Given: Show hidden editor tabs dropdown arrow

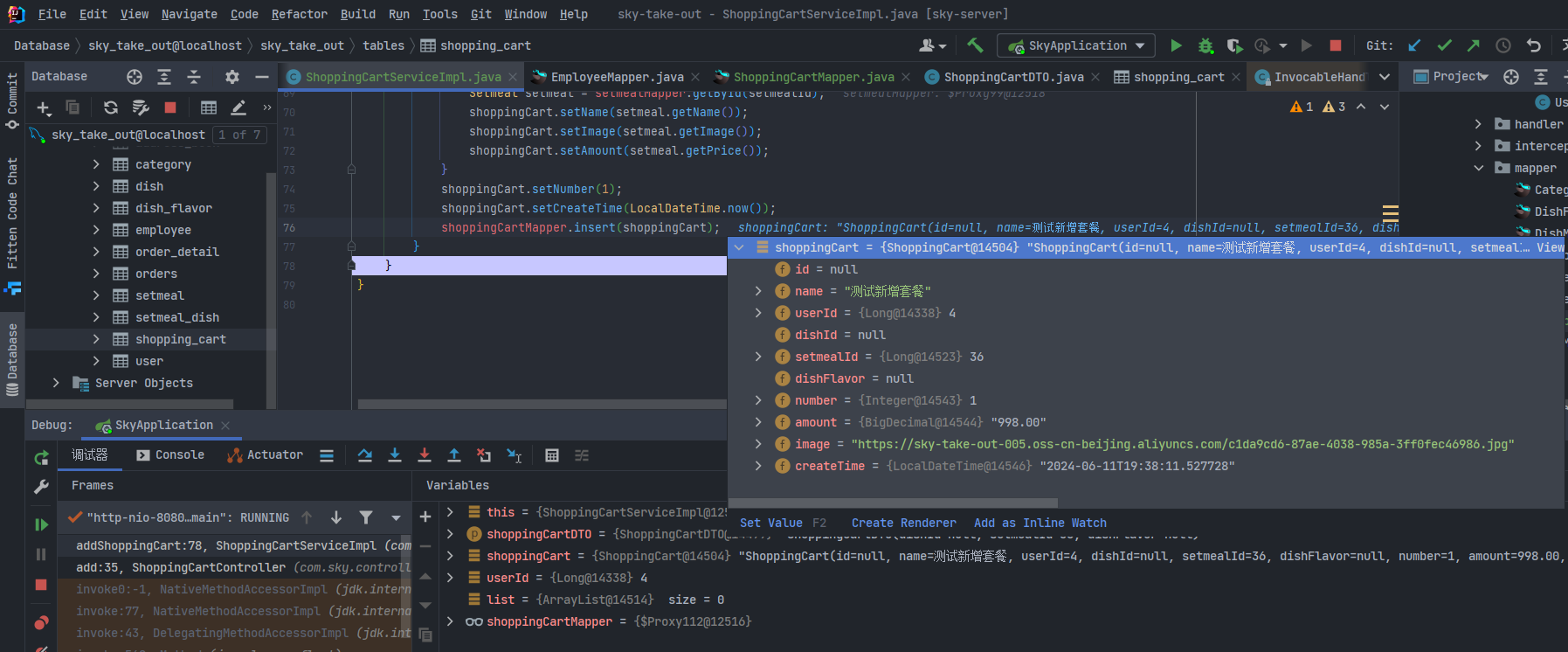Looking at the screenshot, I should (x=1385, y=77).
